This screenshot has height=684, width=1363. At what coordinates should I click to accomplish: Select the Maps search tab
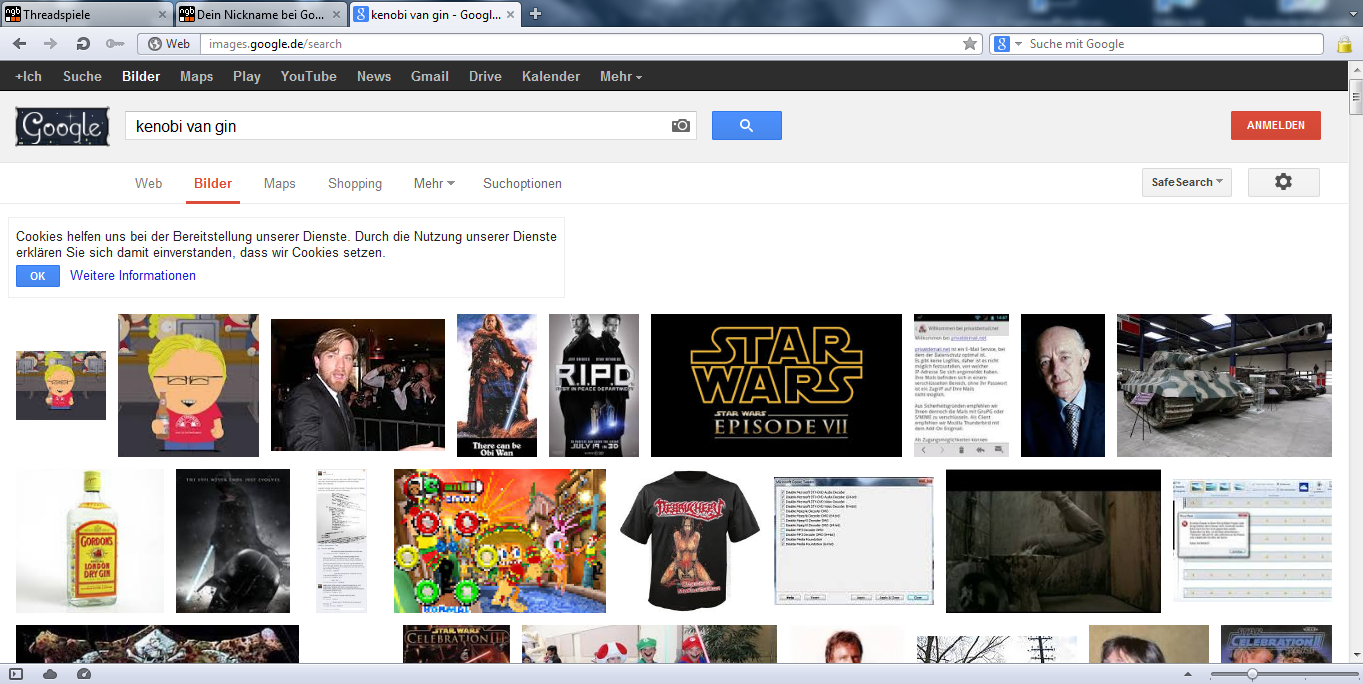(x=280, y=183)
